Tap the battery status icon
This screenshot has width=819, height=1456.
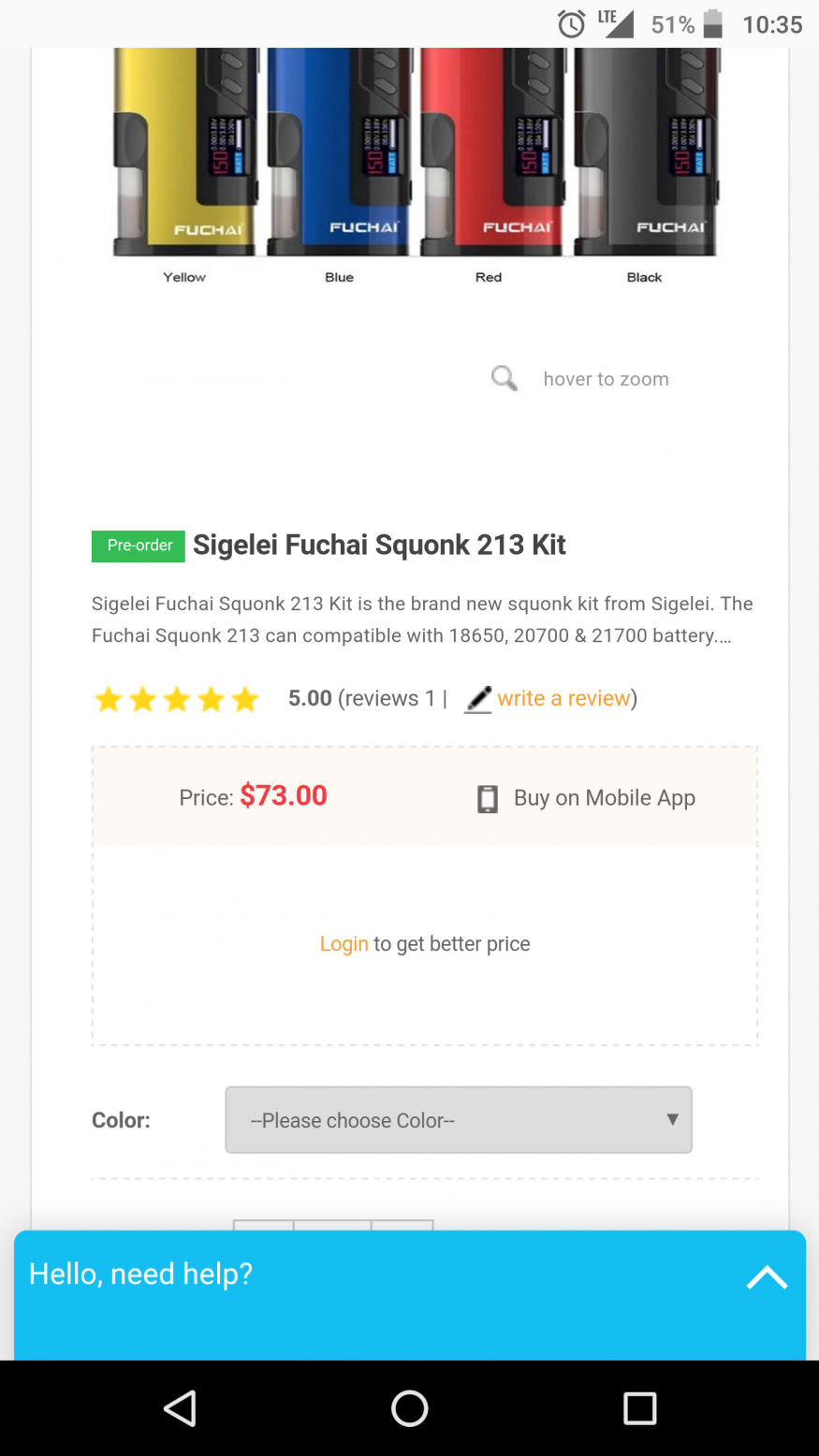(713, 24)
